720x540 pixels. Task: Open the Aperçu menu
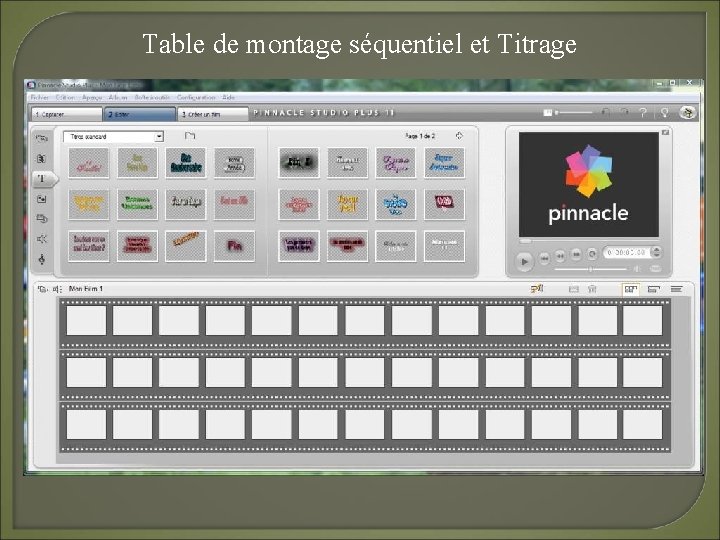(92, 97)
